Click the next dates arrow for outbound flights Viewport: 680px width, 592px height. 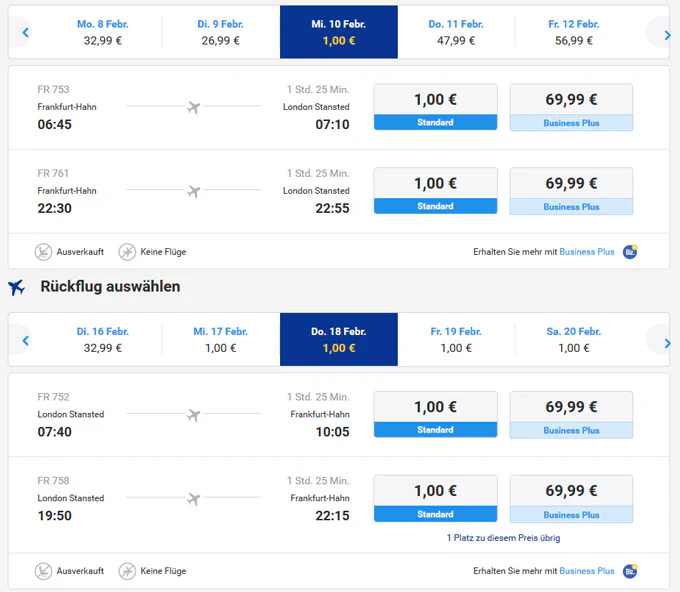pos(666,33)
